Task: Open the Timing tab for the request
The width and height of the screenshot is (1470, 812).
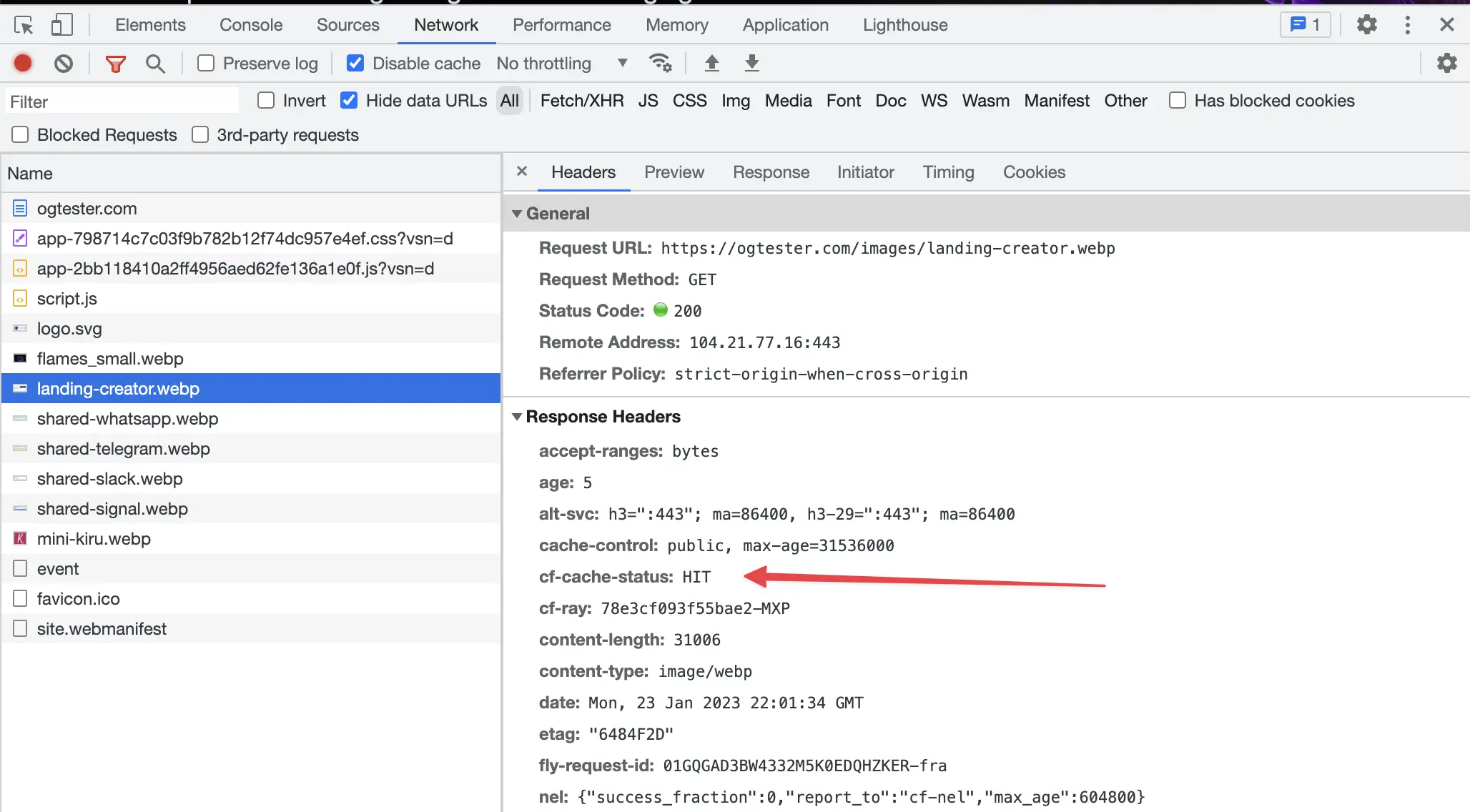Action: point(948,172)
